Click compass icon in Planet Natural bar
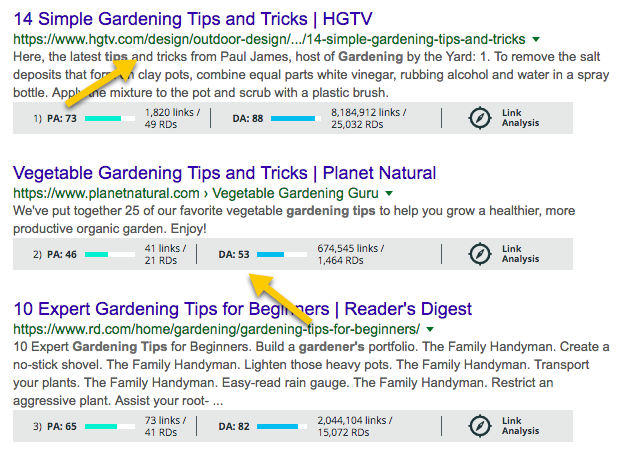Screen dimensions: 634x463 click(481, 254)
